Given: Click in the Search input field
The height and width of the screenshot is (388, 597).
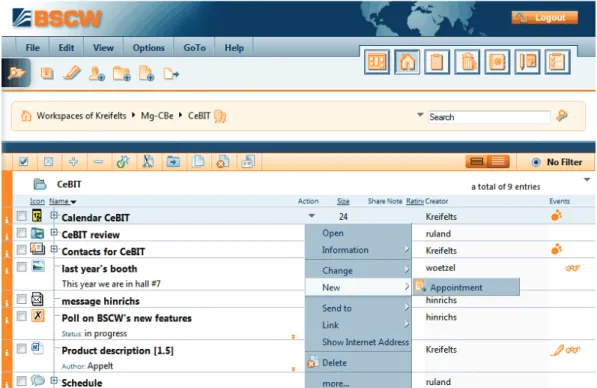Looking at the screenshot, I should (x=489, y=117).
